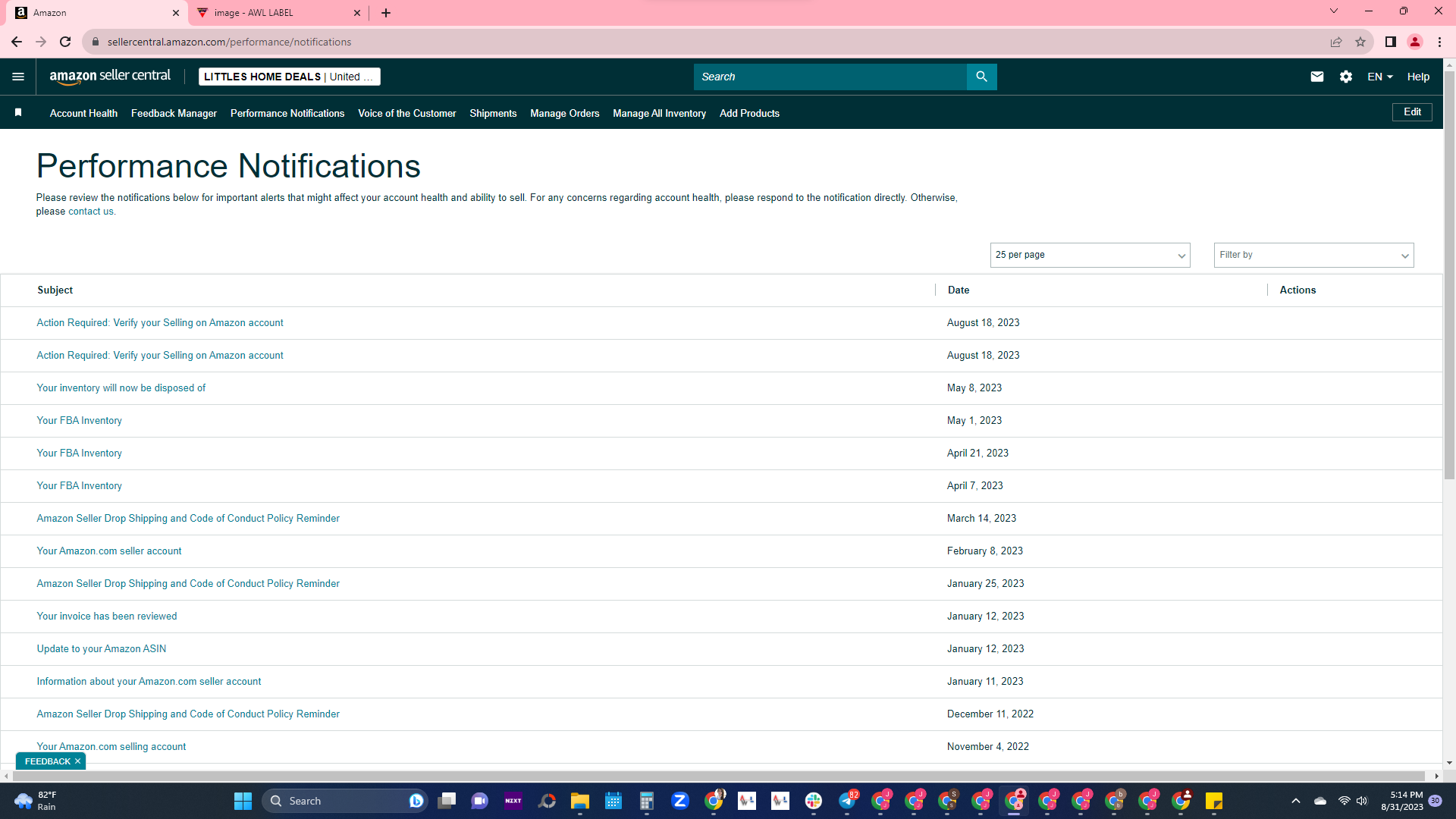Screen dimensions: 1456x819
Task: Open Your Amazon.com seller account notification
Action: (109, 551)
